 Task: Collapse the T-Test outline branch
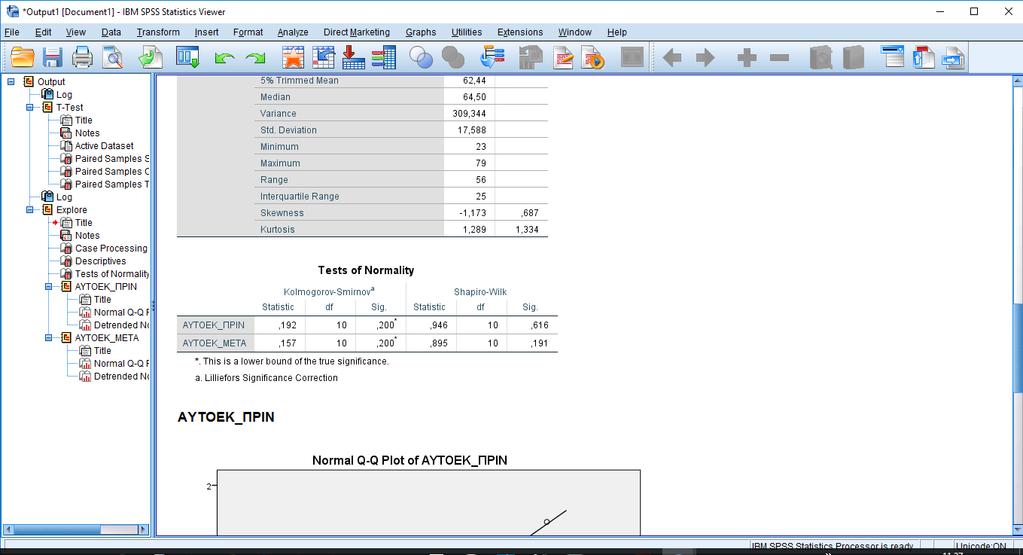tap(30, 107)
